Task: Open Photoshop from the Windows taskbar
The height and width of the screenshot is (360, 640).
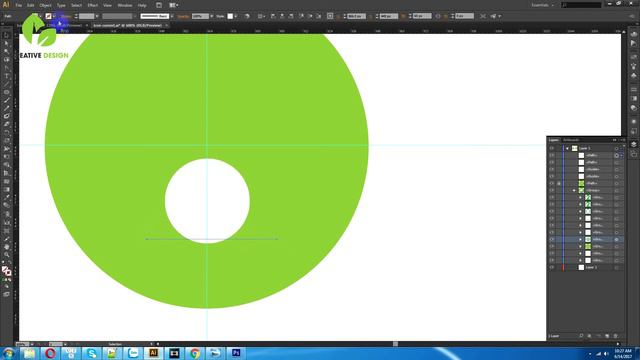Action: click(236, 353)
